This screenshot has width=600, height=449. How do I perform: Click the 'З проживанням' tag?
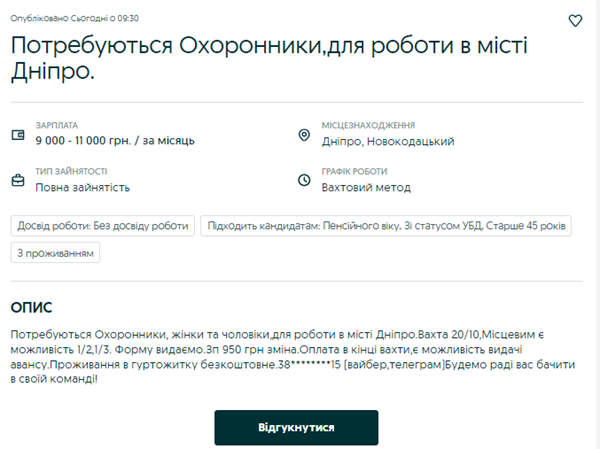(56, 253)
